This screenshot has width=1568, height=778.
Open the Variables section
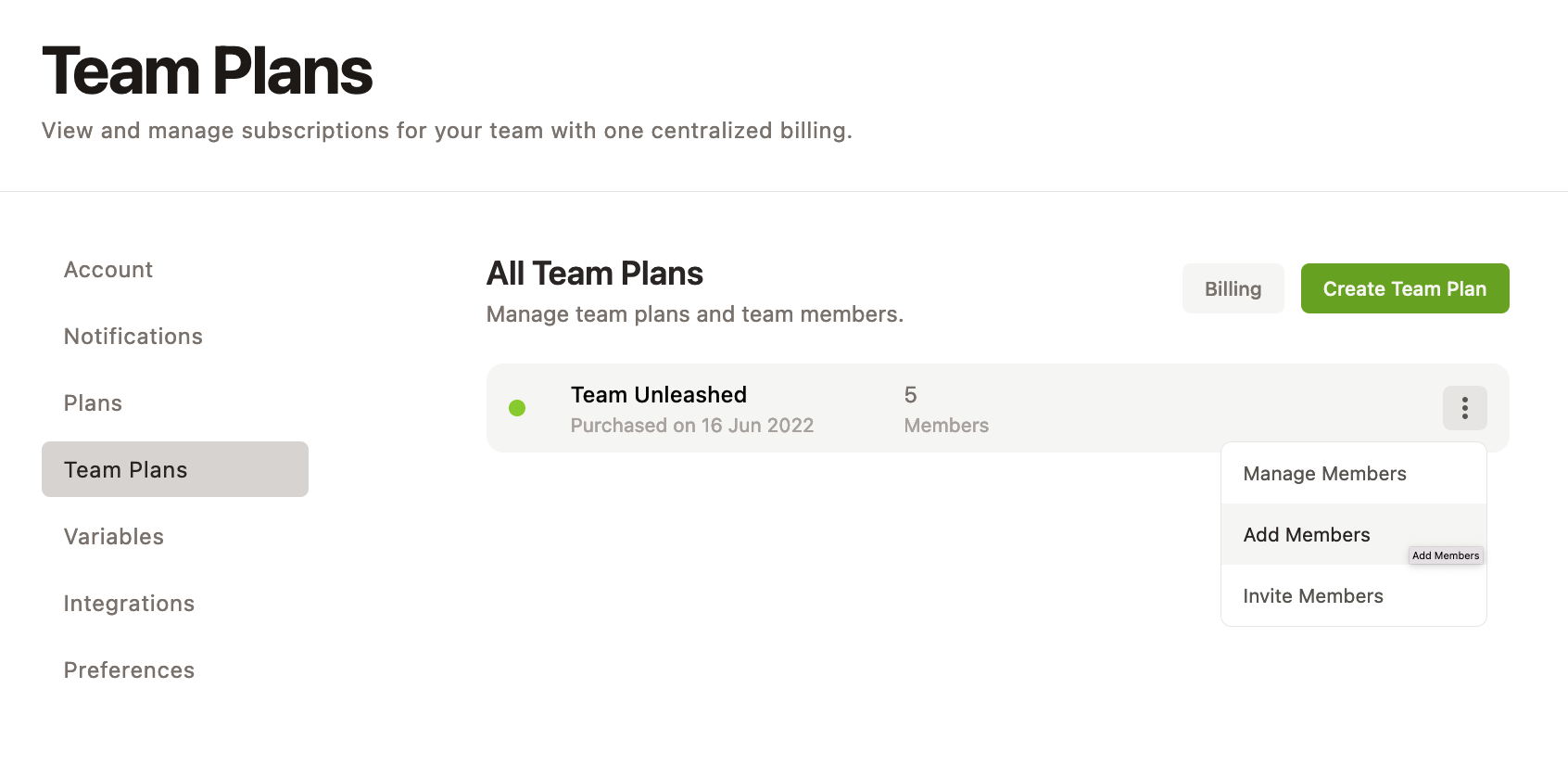[113, 536]
